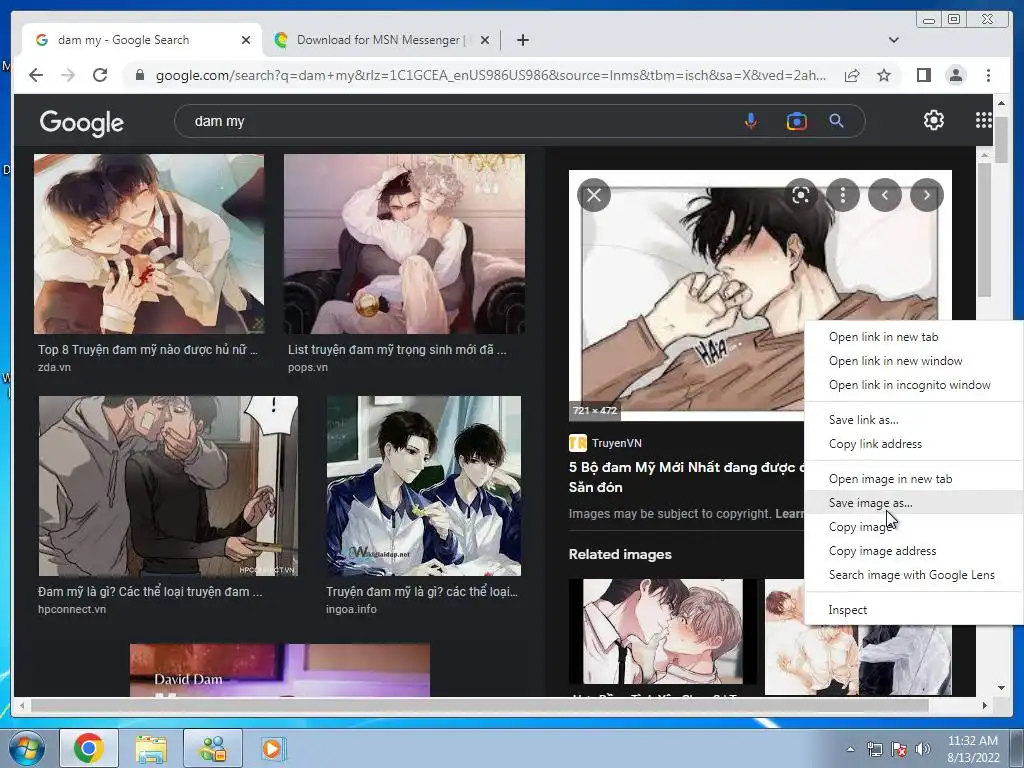Screen dimensions: 1024x768
Task: Reload the current page
Action: point(100,75)
